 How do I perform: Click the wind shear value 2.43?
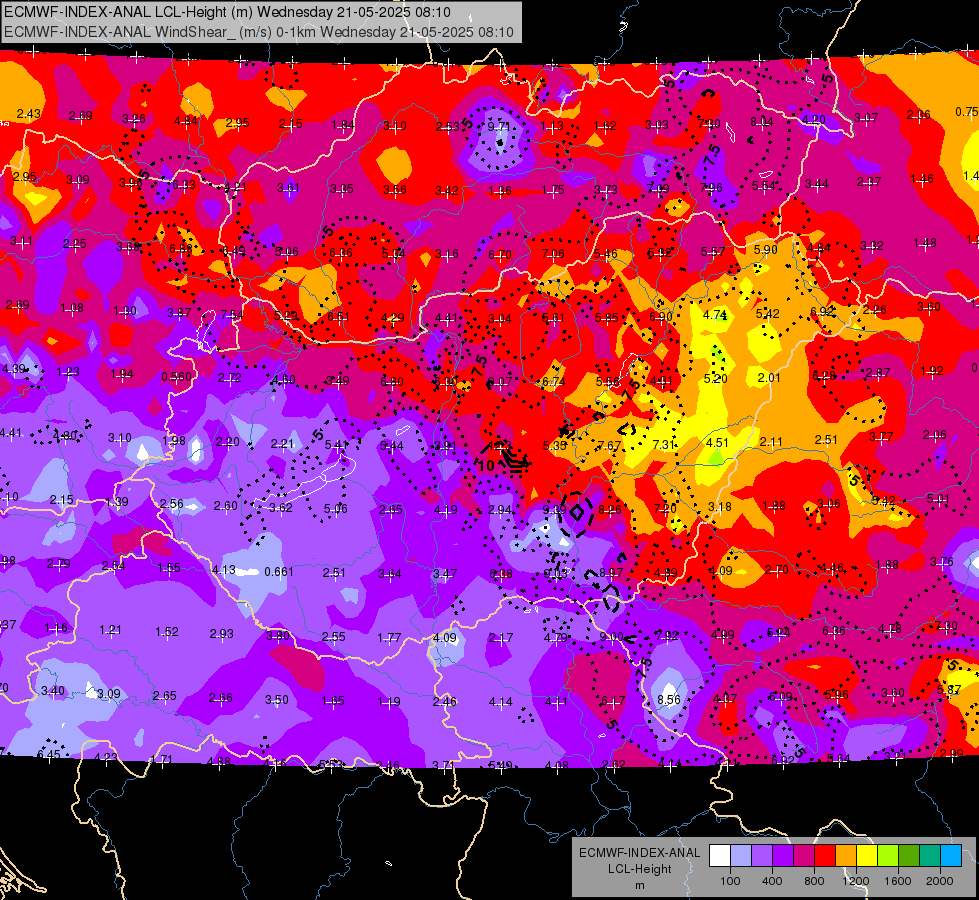pyautogui.click(x=29, y=114)
